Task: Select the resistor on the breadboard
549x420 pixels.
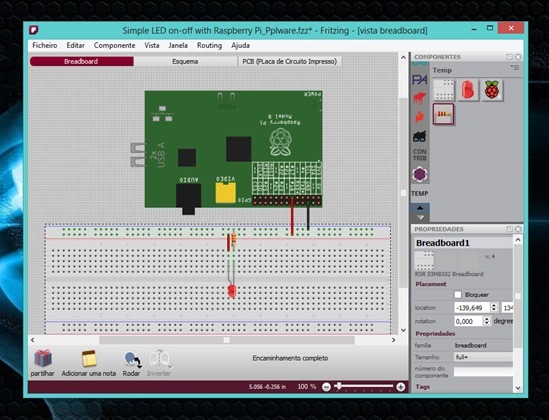Action: [234, 239]
